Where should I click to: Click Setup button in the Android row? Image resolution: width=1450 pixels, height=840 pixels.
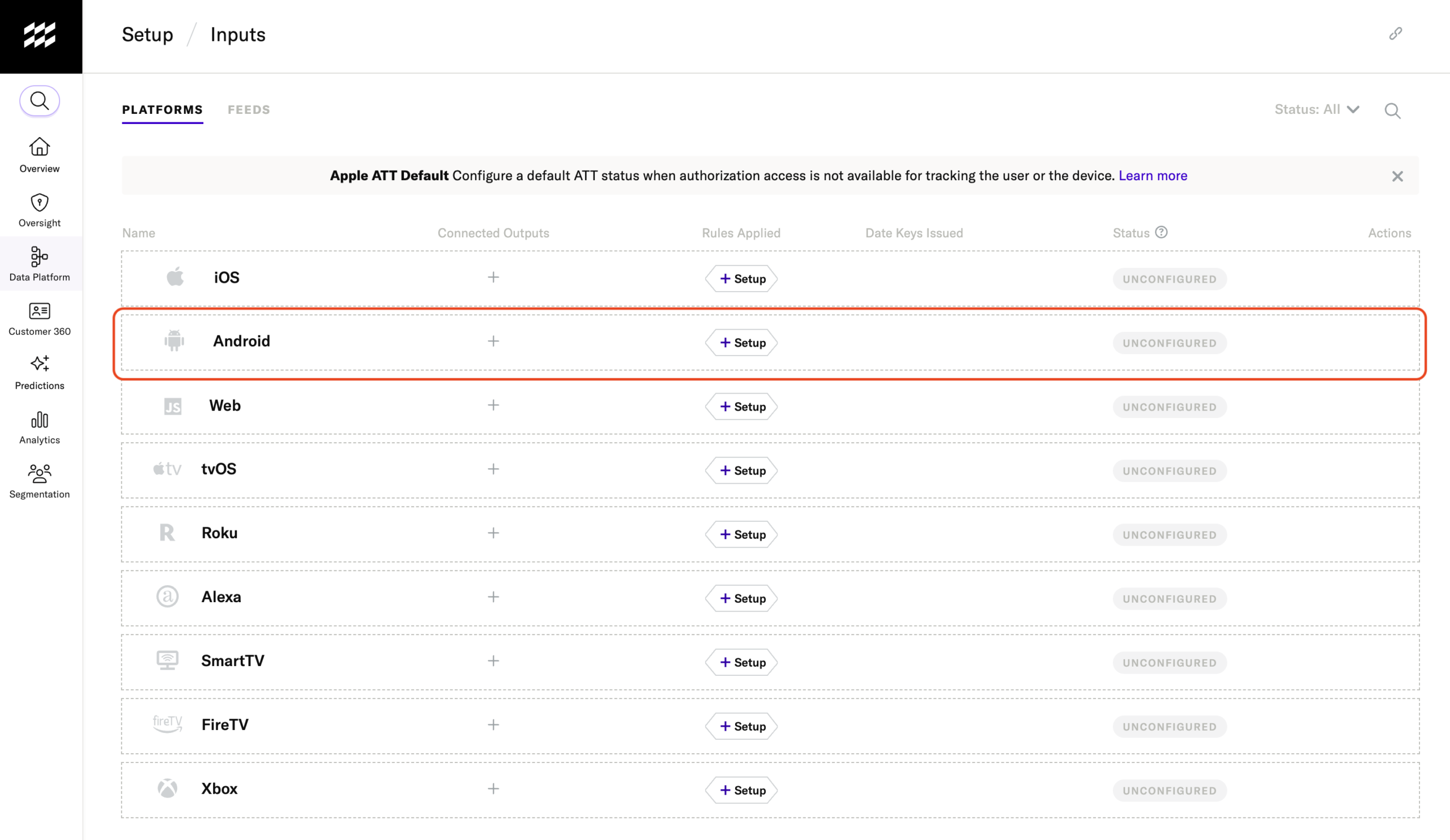[741, 342]
